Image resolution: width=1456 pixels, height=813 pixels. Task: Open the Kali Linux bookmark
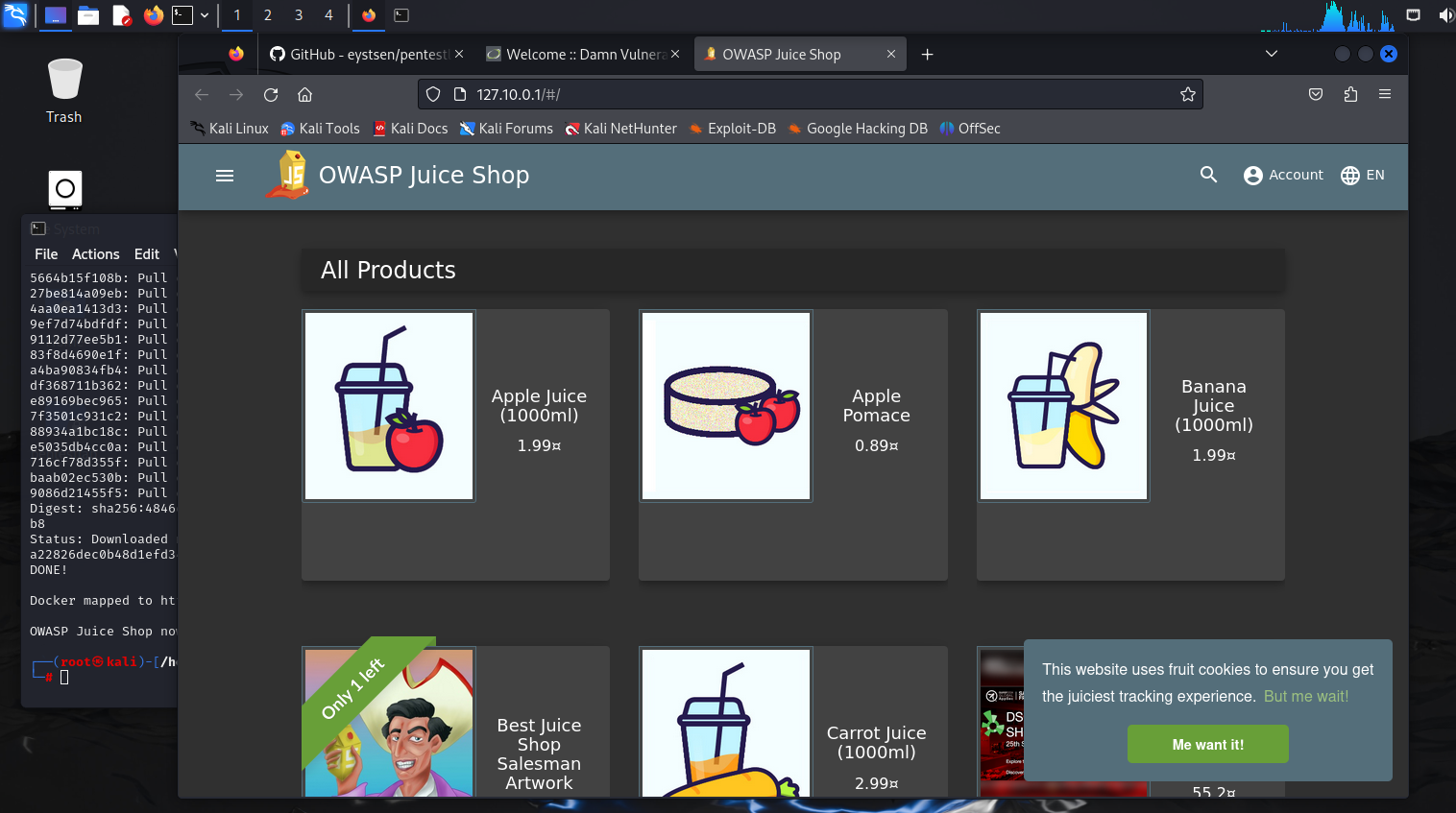[230, 129]
